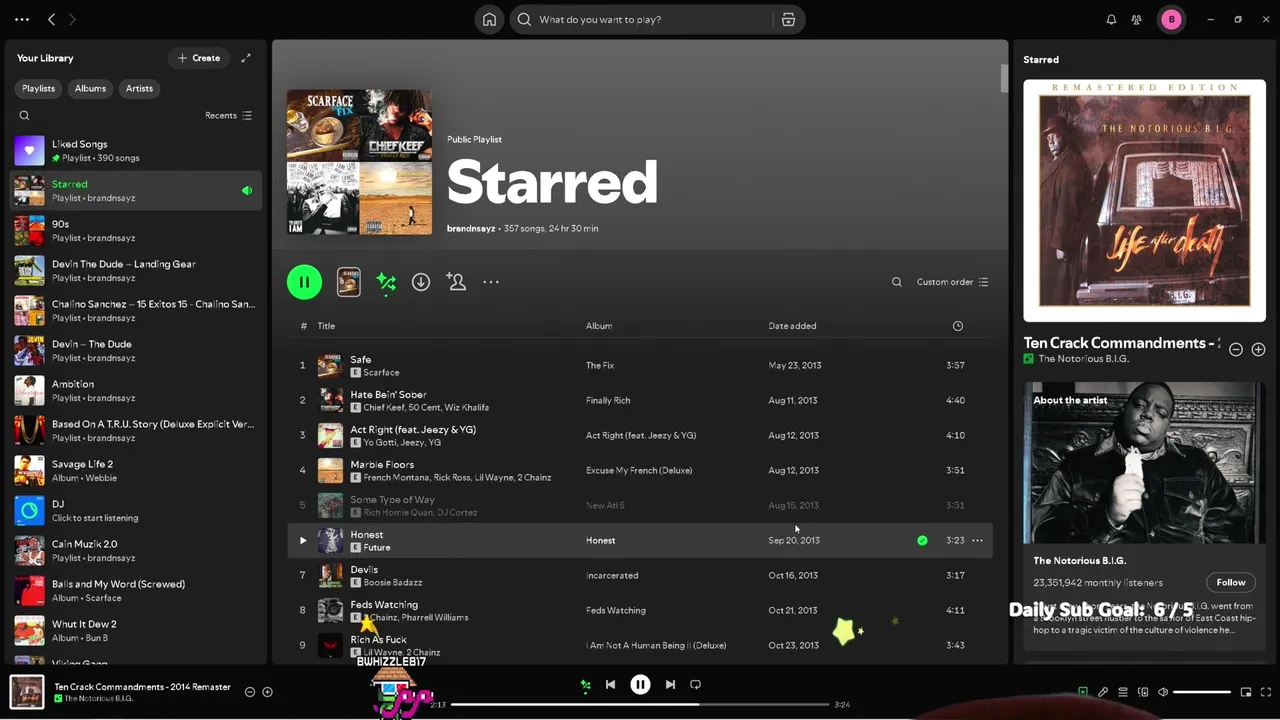Sort by the Date added column header
Viewport: 1280px width, 720px height.
click(x=792, y=326)
